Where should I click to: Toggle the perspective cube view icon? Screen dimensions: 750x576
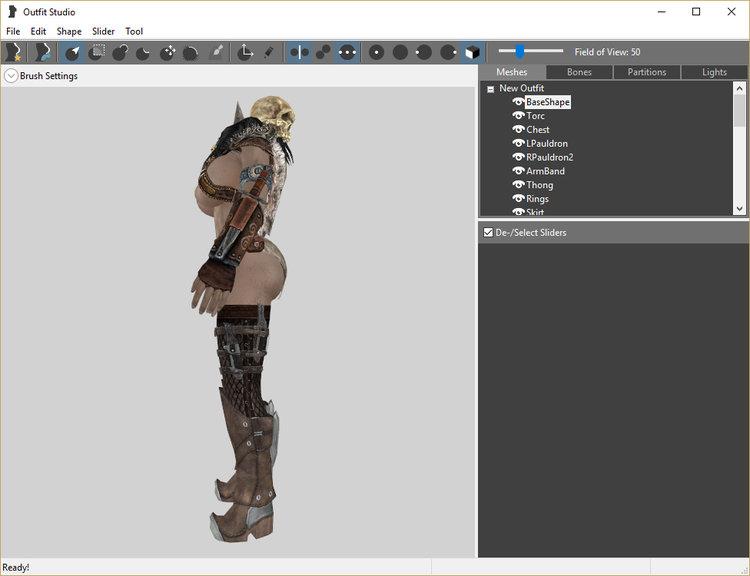pos(473,52)
